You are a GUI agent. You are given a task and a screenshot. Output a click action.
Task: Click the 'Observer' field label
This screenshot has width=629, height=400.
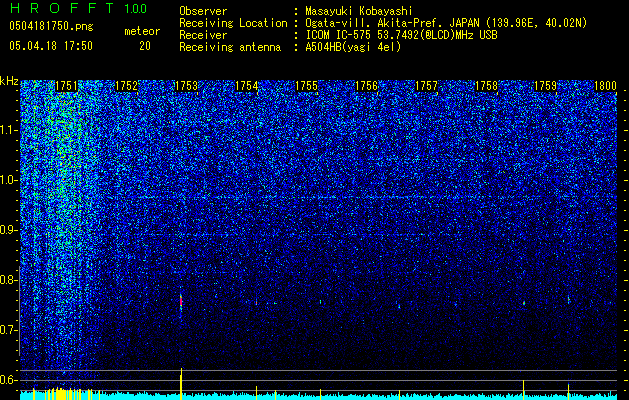coord(203,11)
